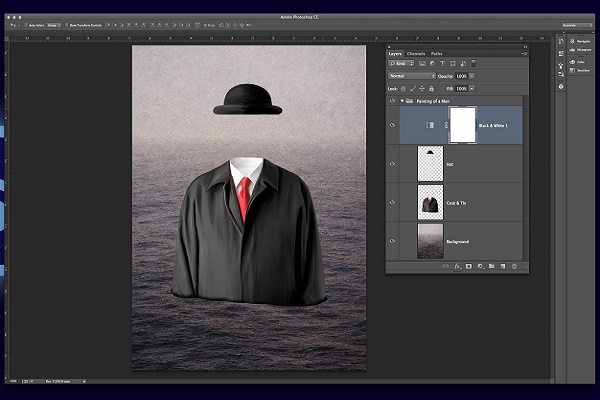
Task: Open the Layers panel flyout menu
Action: (524, 54)
